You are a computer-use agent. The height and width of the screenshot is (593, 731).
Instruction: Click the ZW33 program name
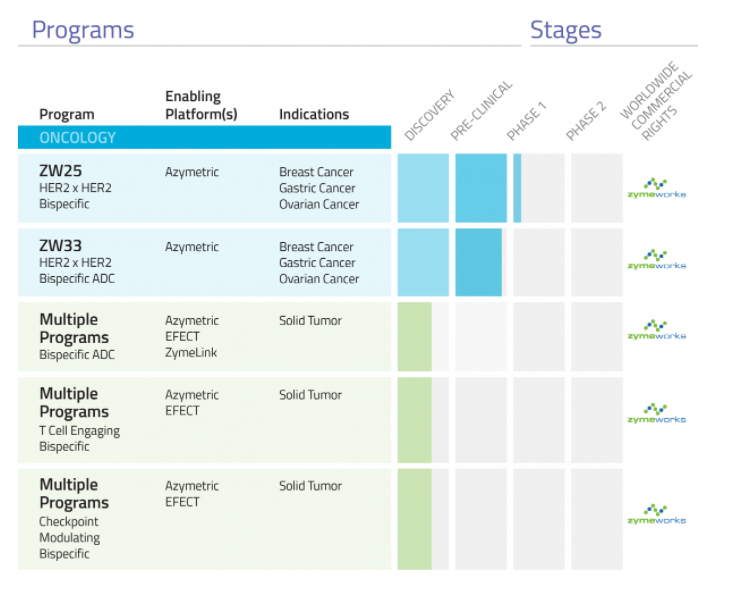[61, 246]
